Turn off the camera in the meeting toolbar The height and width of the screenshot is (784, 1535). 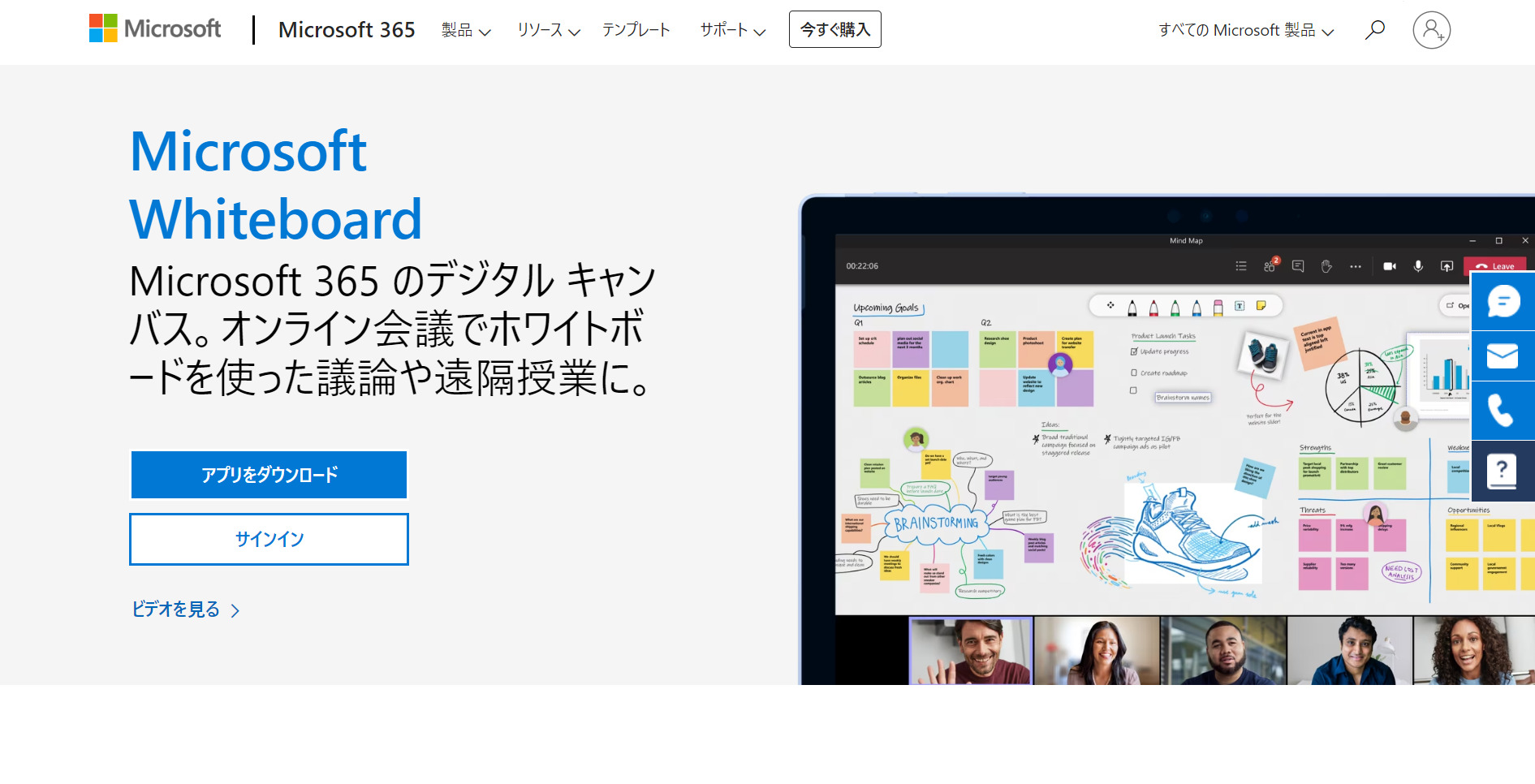[1391, 266]
